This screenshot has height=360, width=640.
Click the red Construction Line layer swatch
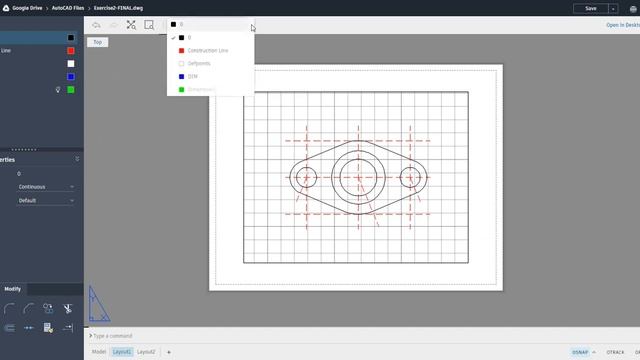point(71,51)
